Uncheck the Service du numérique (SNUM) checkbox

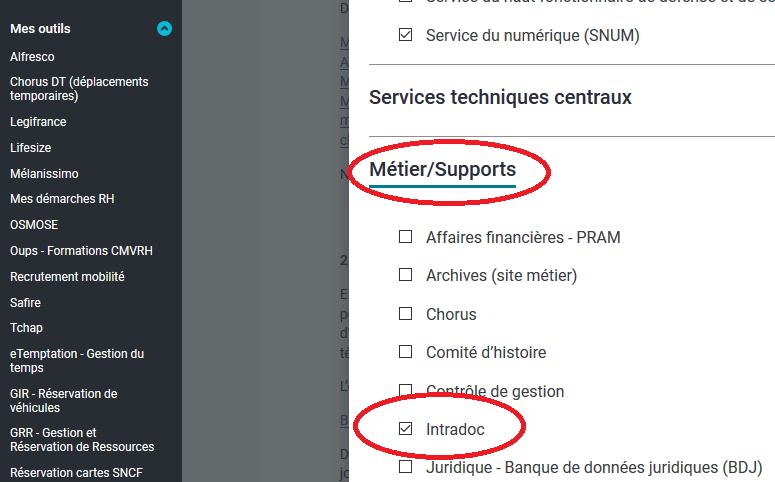click(405, 35)
